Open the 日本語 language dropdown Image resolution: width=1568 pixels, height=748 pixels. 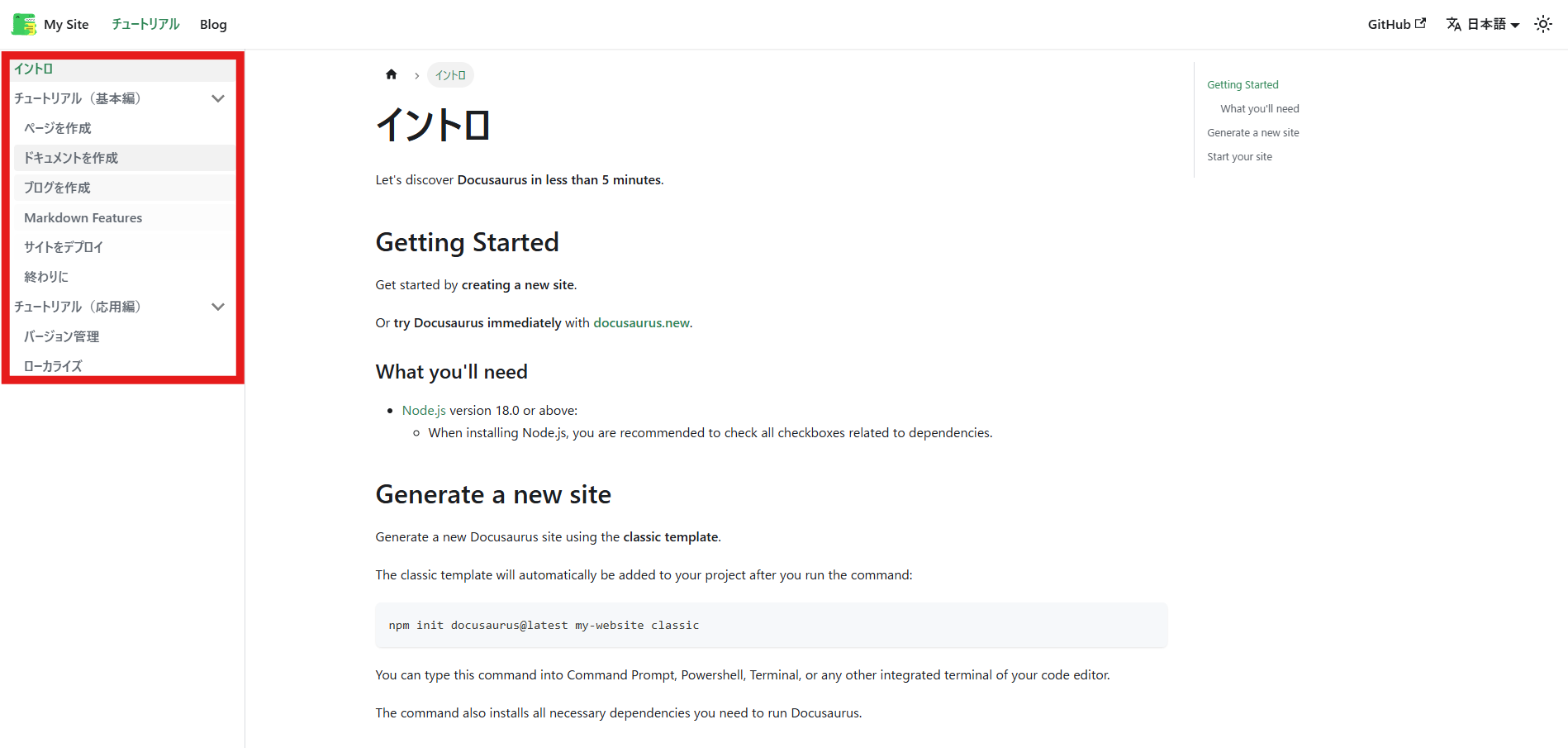coord(1483,25)
